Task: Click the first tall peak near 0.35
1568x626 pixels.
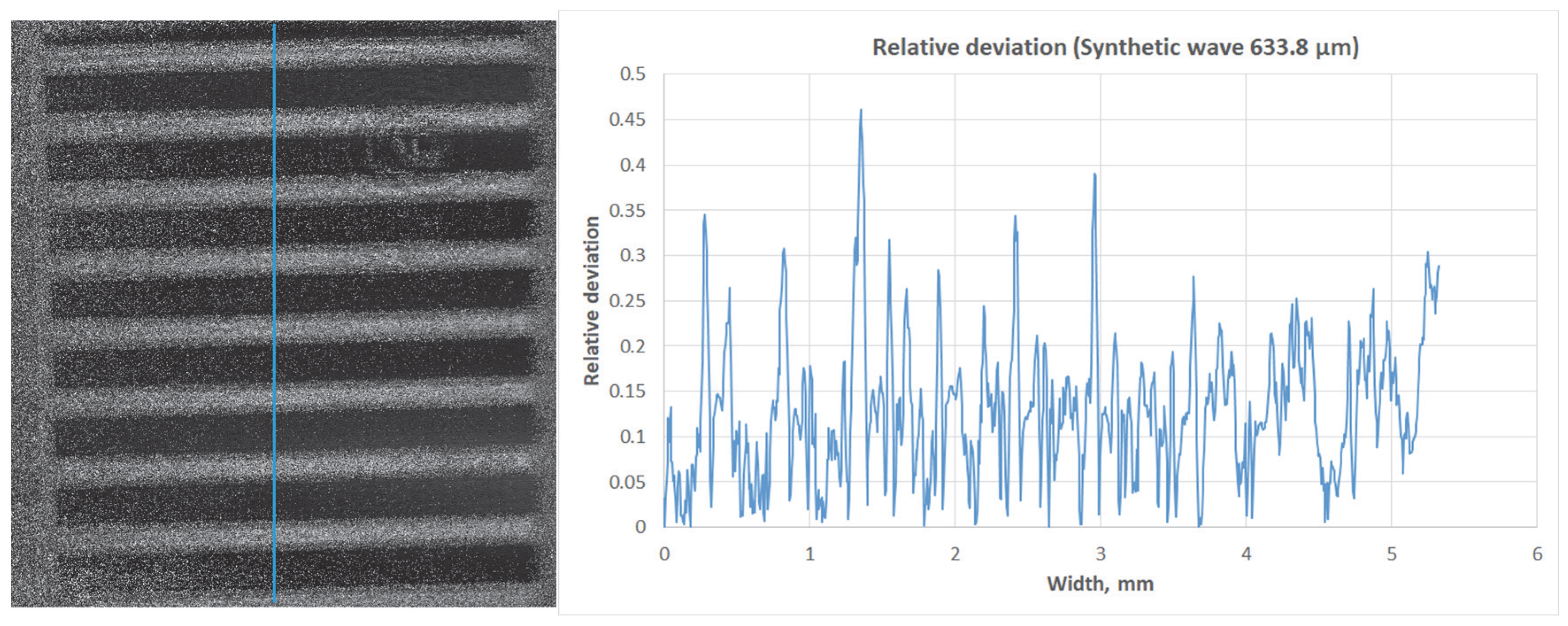Action: (x=705, y=215)
